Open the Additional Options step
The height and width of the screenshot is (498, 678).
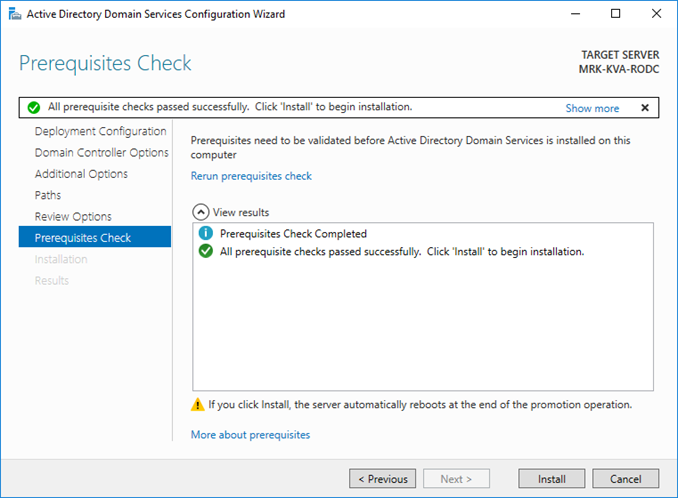tap(81, 174)
